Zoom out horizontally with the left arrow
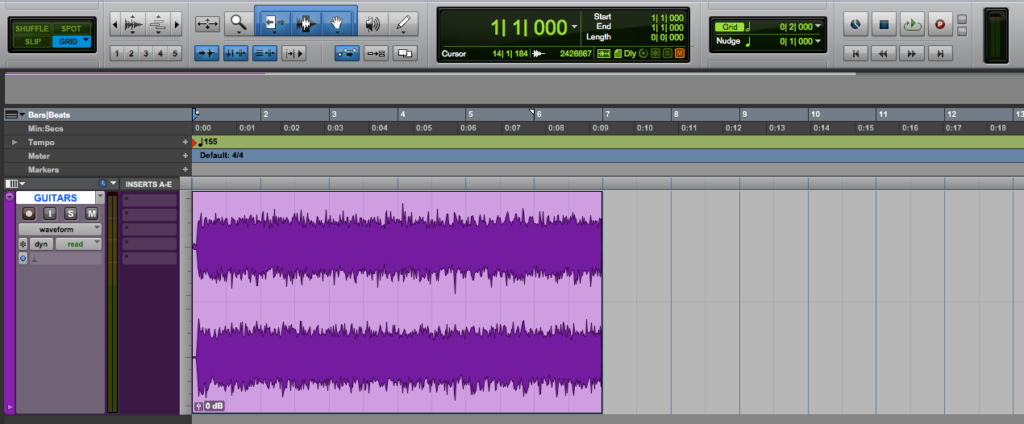This screenshot has height=424, width=1024. 116,25
